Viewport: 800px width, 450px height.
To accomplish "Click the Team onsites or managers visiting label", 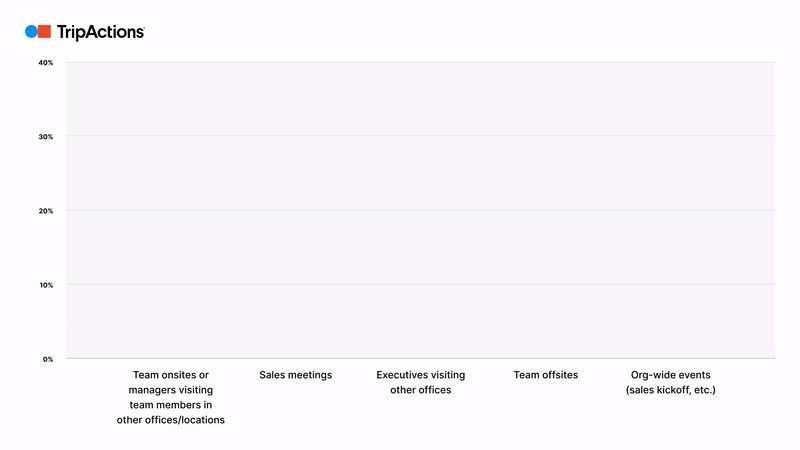I will (170, 397).
